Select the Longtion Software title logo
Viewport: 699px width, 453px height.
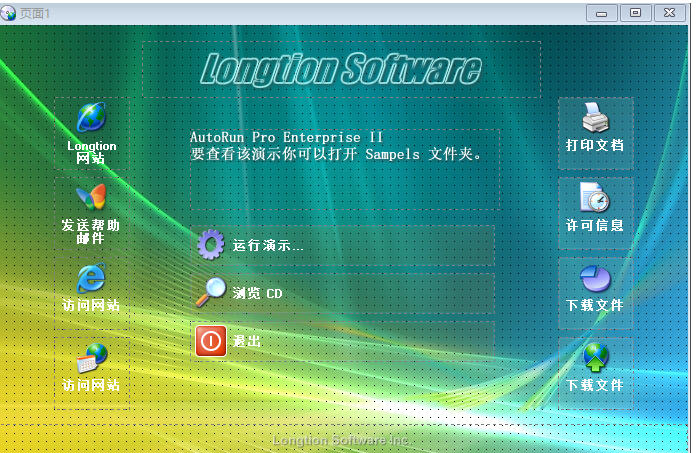point(341,69)
